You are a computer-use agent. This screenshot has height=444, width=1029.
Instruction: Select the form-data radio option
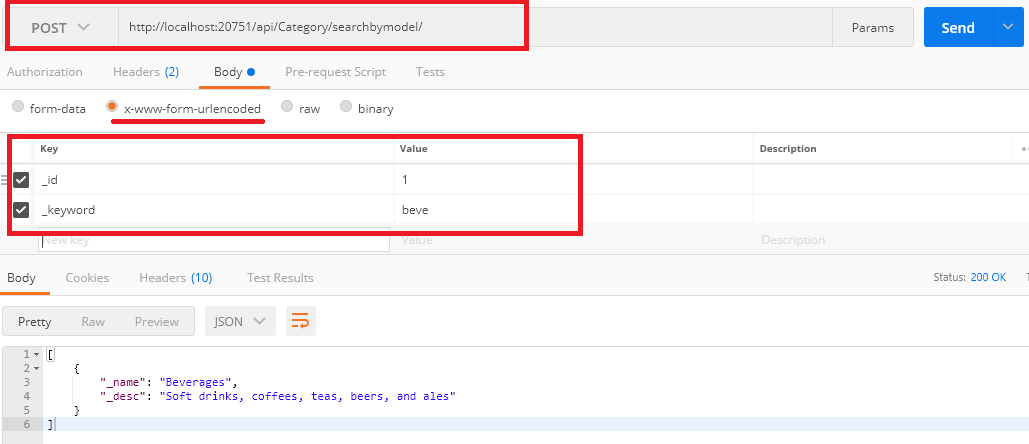18,108
